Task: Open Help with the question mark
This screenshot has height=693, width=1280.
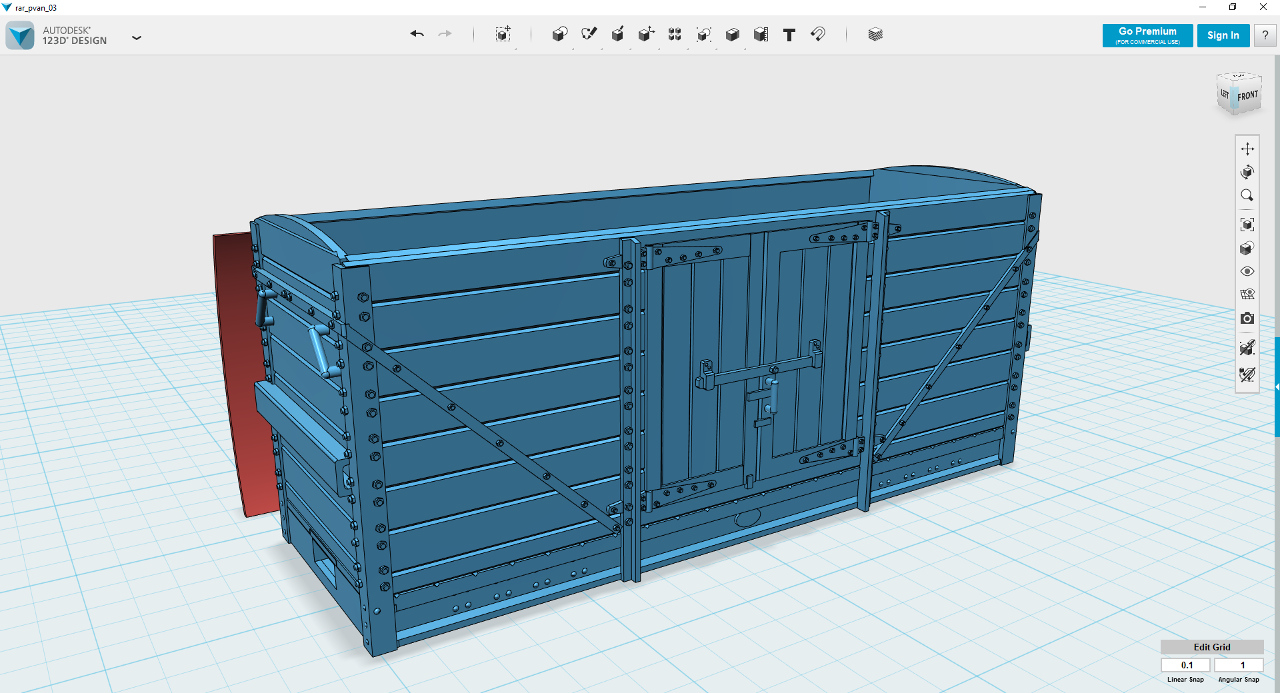Action: 1264,35
